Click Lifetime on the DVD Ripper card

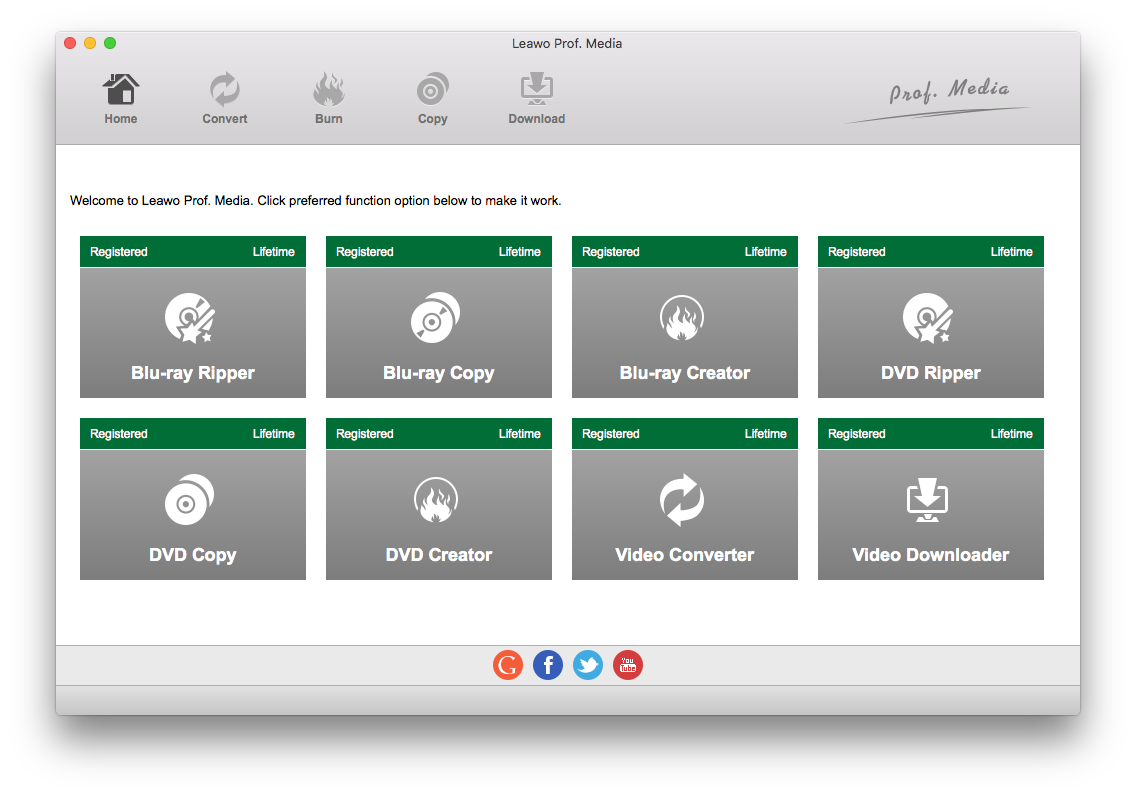pyautogui.click(x=1011, y=251)
